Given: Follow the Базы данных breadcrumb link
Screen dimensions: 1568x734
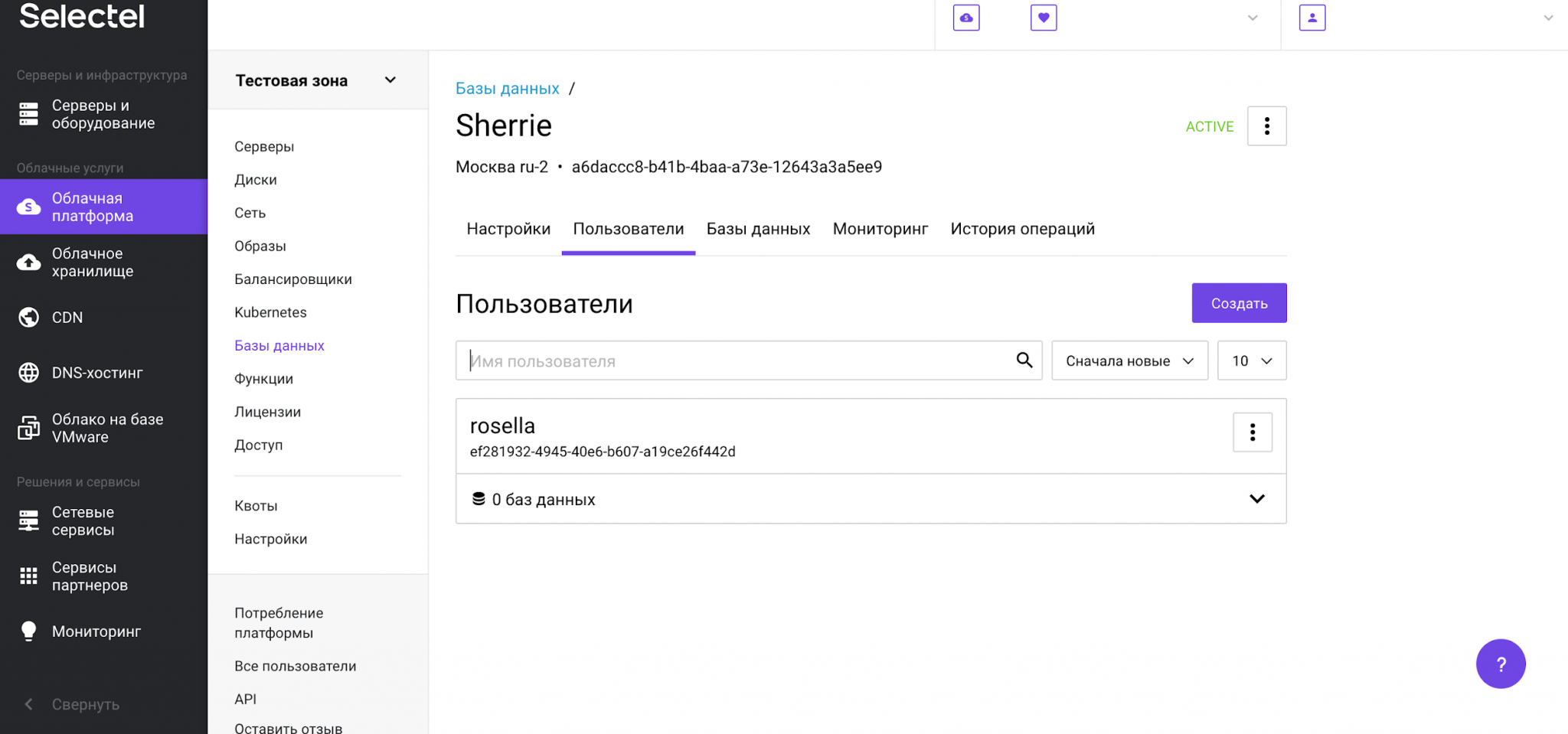Looking at the screenshot, I should click(507, 89).
